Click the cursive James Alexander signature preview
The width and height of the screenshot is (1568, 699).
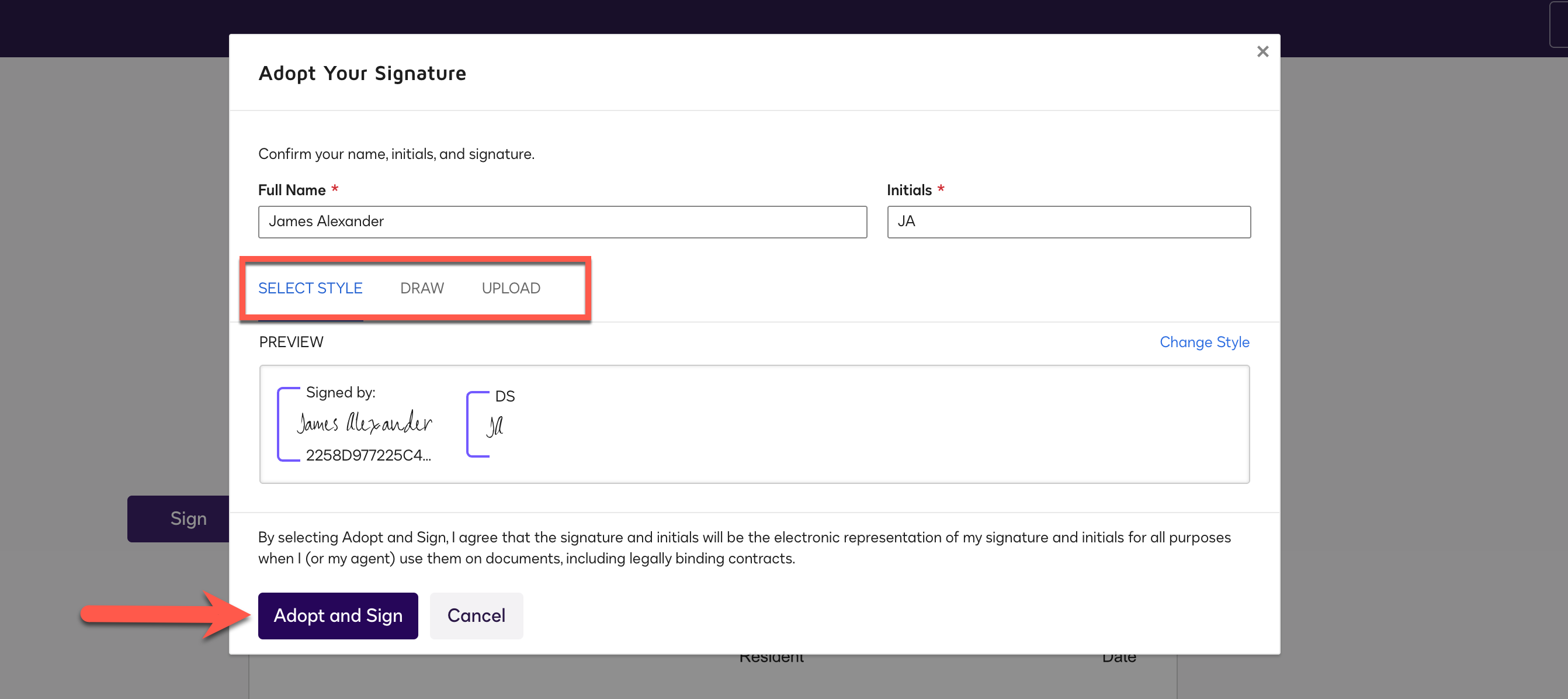[364, 423]
